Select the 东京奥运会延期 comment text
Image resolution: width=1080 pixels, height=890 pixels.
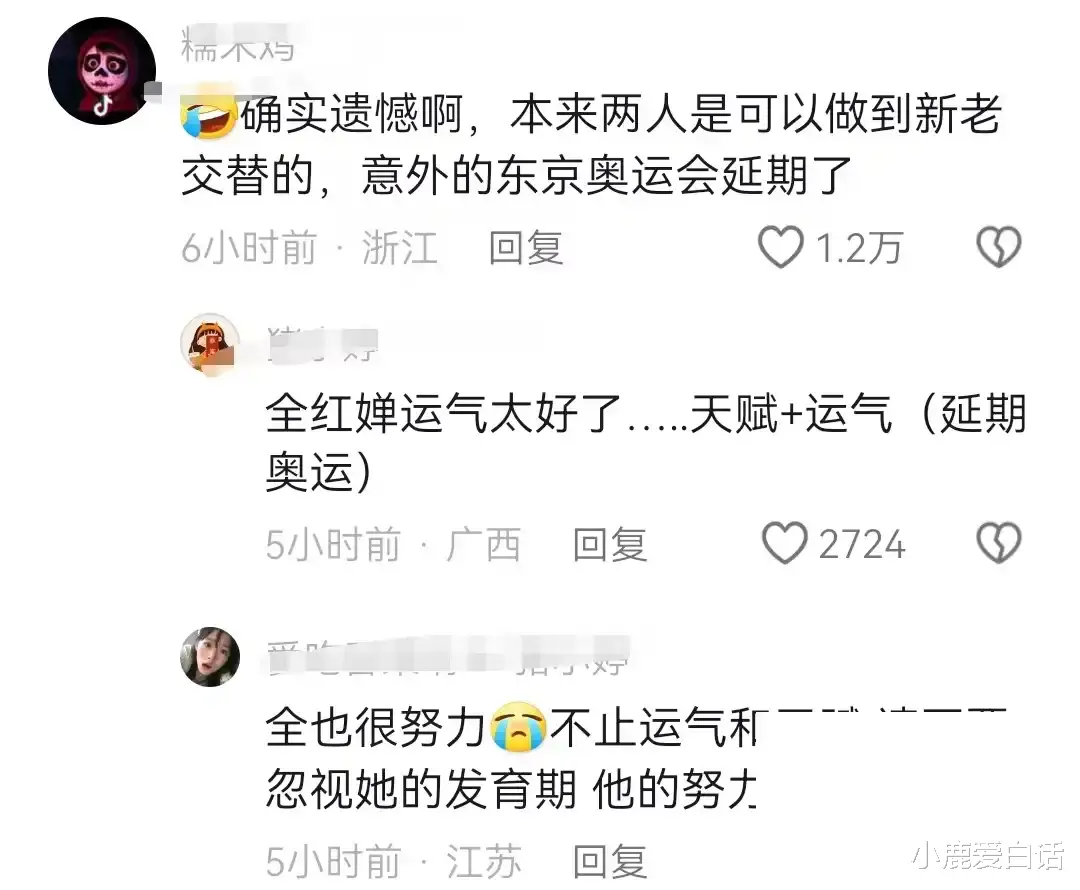(591, 145)
